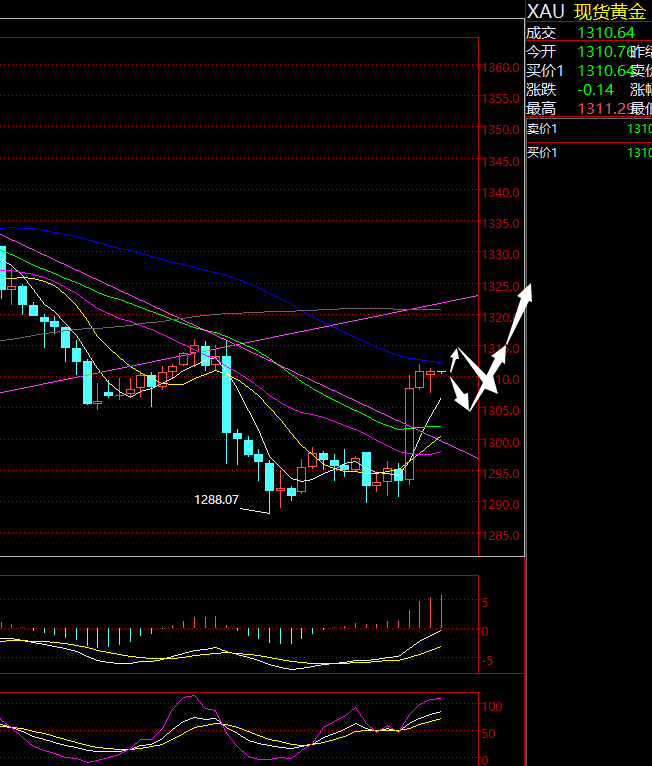The height and width of the screenshot is (766, 652).
Task: Click the tallest red MACD histogram bar
Action: [442, 612]
